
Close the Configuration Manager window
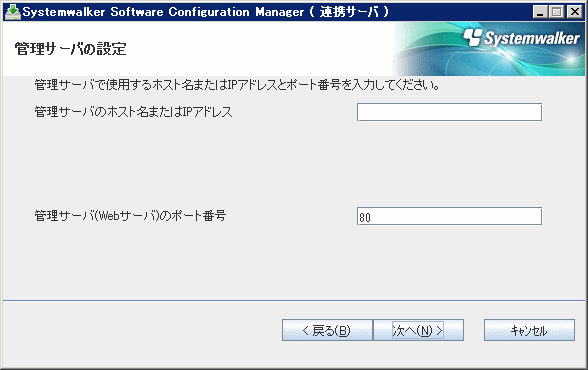point(574,12)
